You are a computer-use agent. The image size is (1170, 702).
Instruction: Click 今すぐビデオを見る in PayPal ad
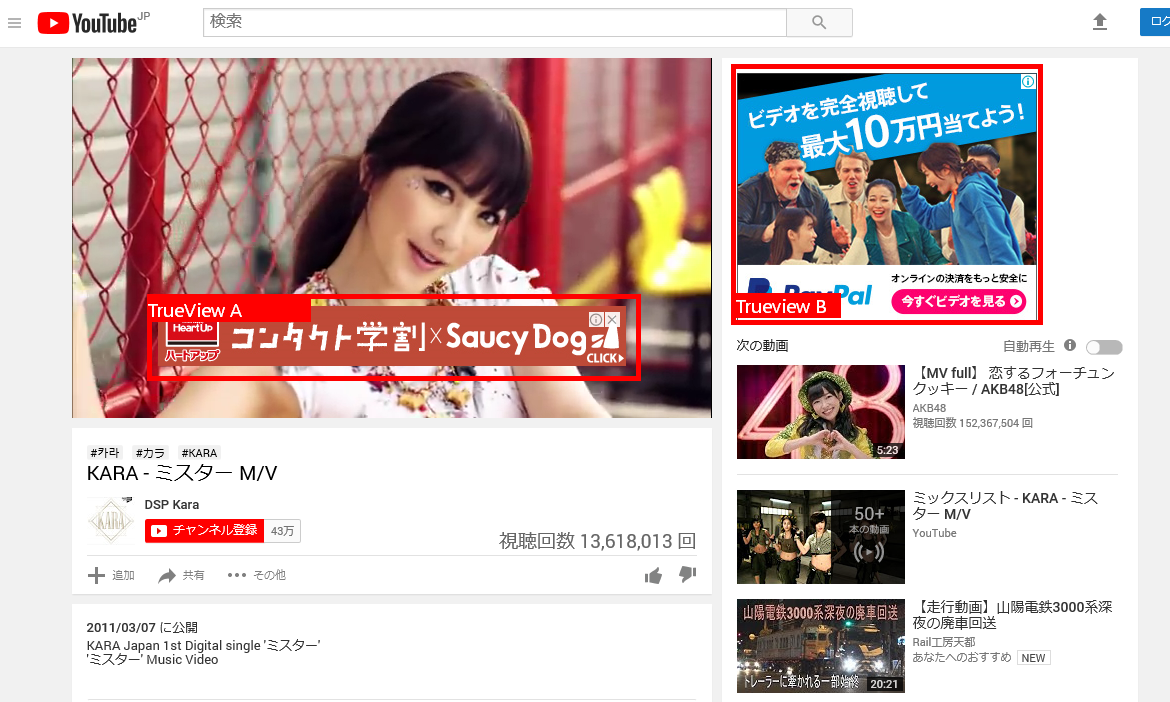pos(959,301)
